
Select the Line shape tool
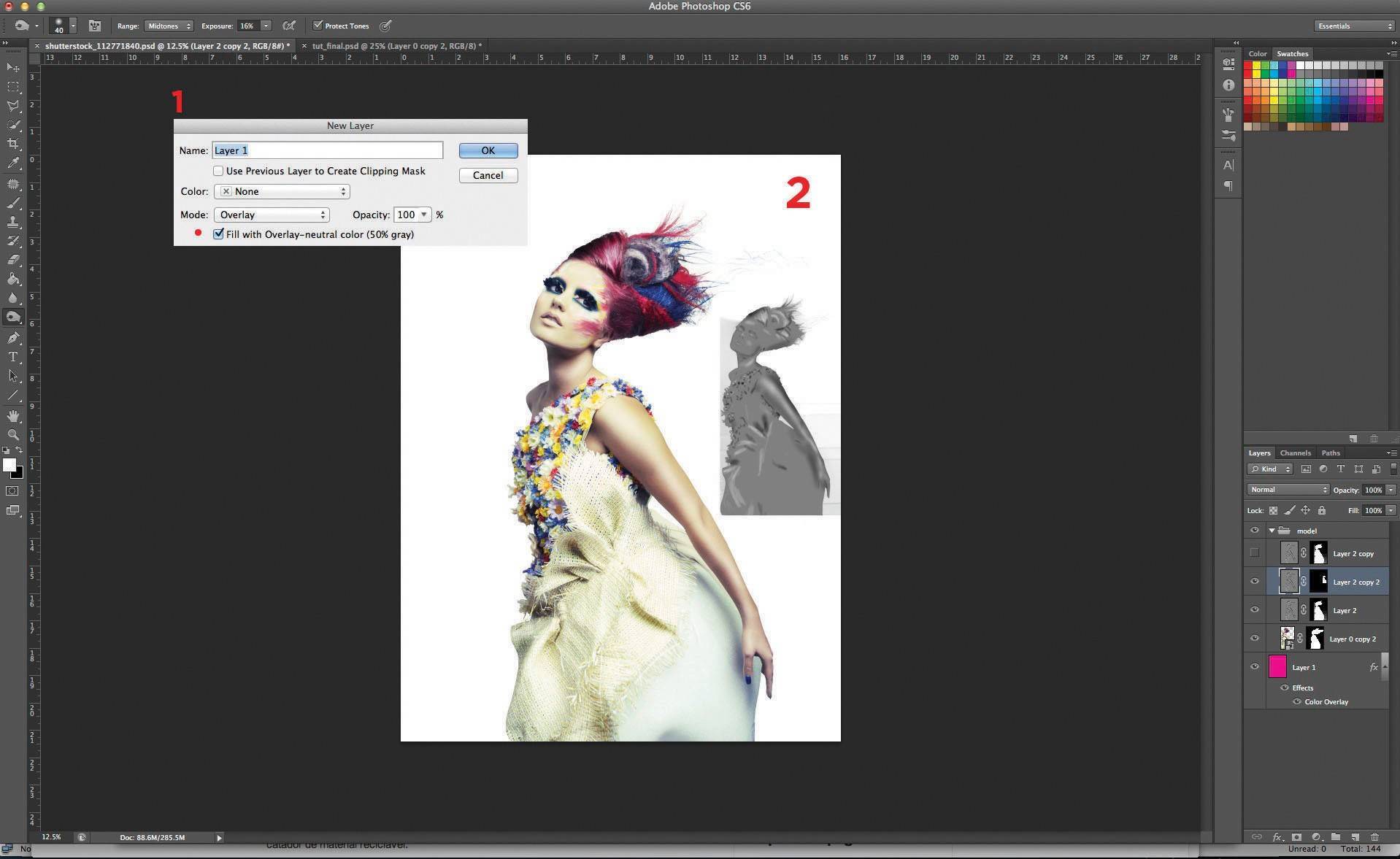(13, 396)
